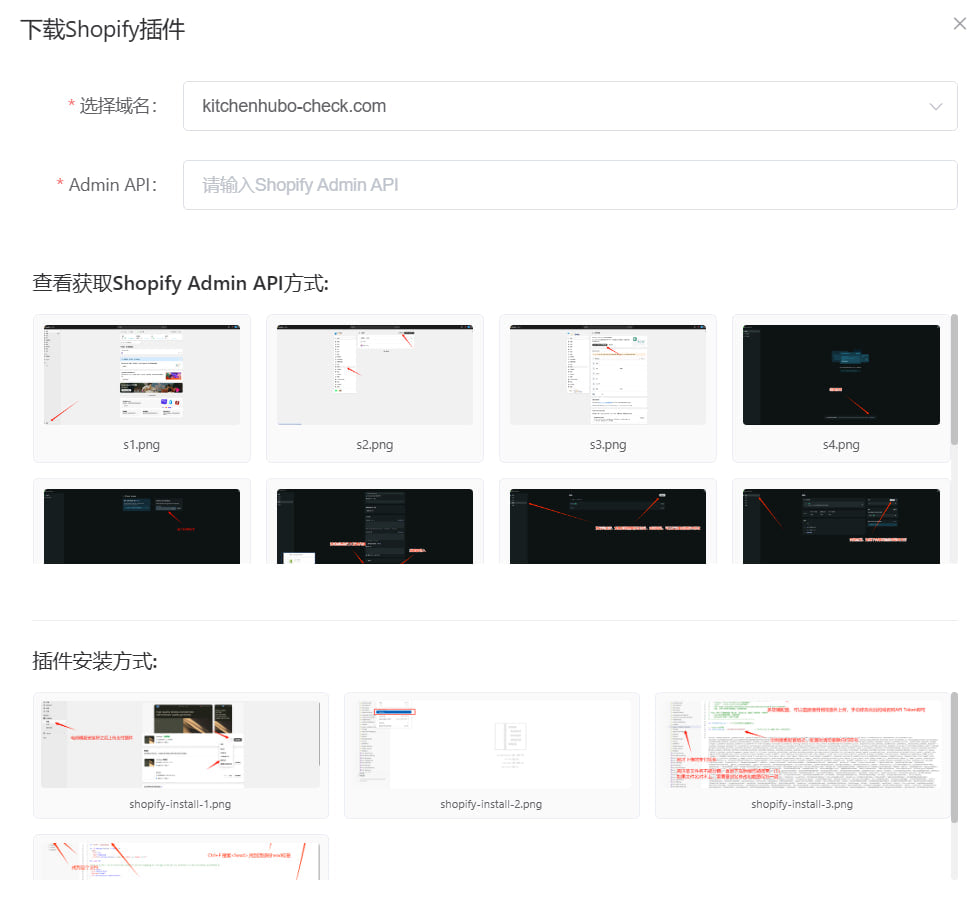Click the shopify-install-2.png file name
The height and width of the screenshot is (914, 977).
pos(491,804)
